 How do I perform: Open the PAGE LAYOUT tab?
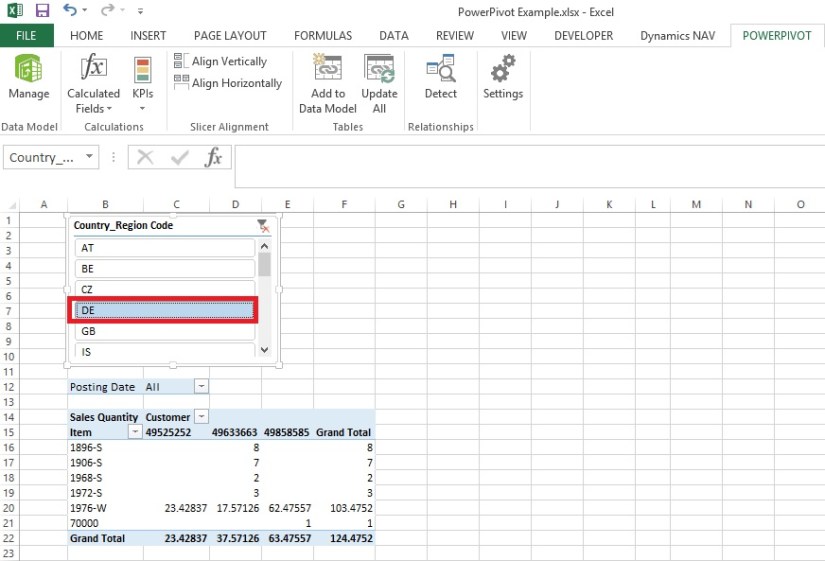coord(230,36)
